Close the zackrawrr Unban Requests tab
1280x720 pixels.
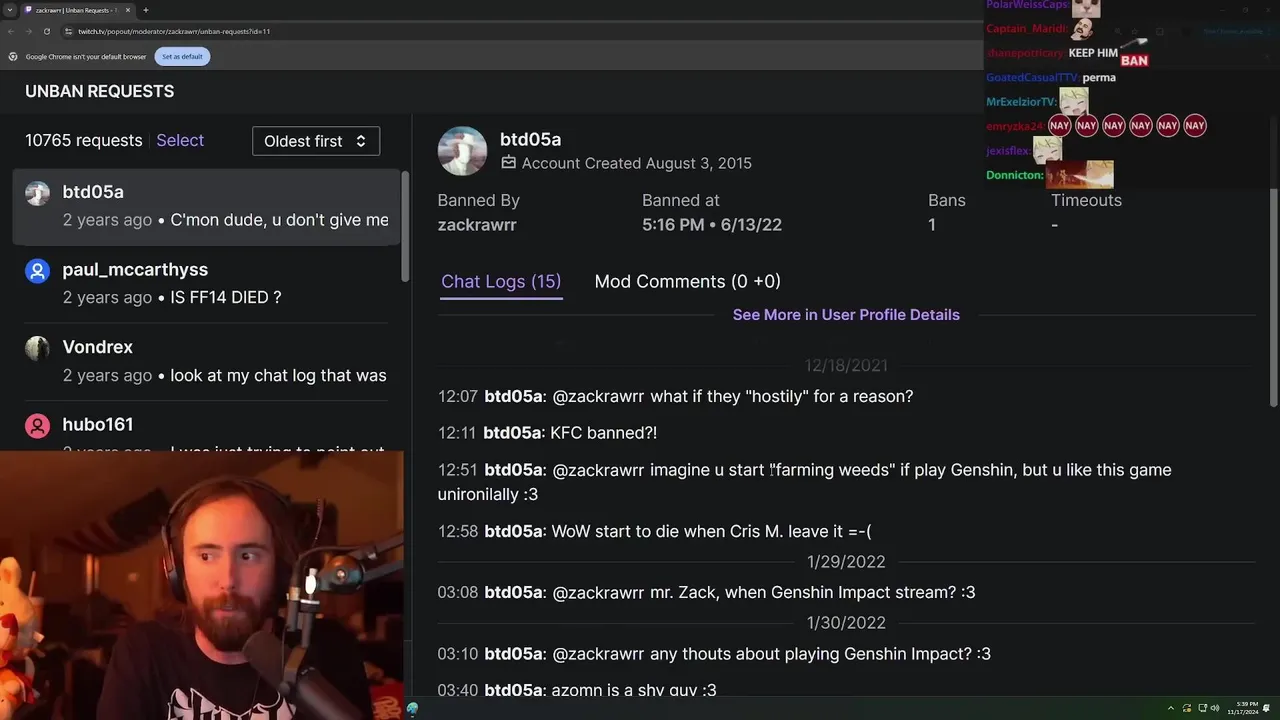(128, 10)
